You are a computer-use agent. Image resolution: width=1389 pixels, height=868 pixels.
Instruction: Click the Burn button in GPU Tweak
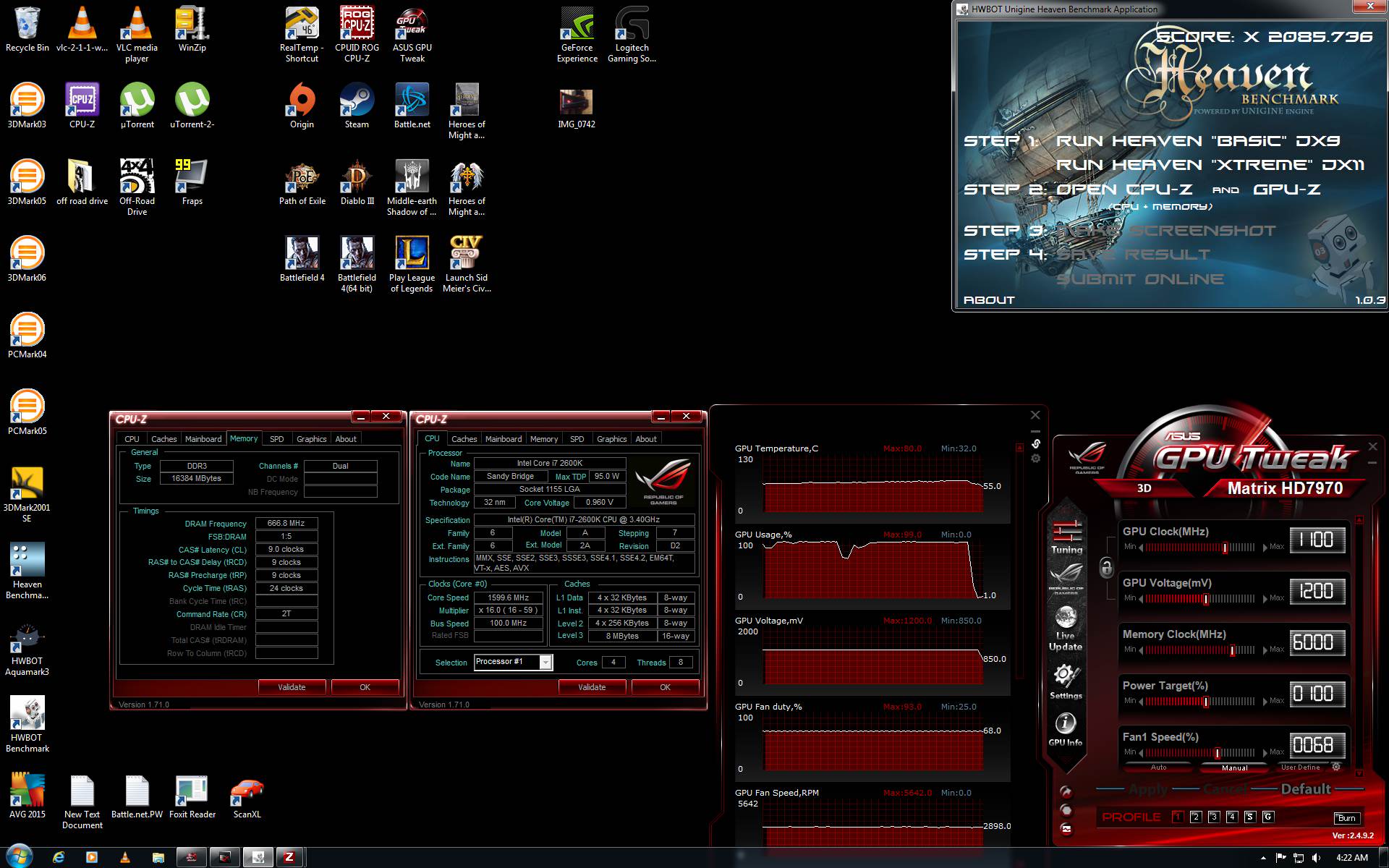tap(1346, 818)
